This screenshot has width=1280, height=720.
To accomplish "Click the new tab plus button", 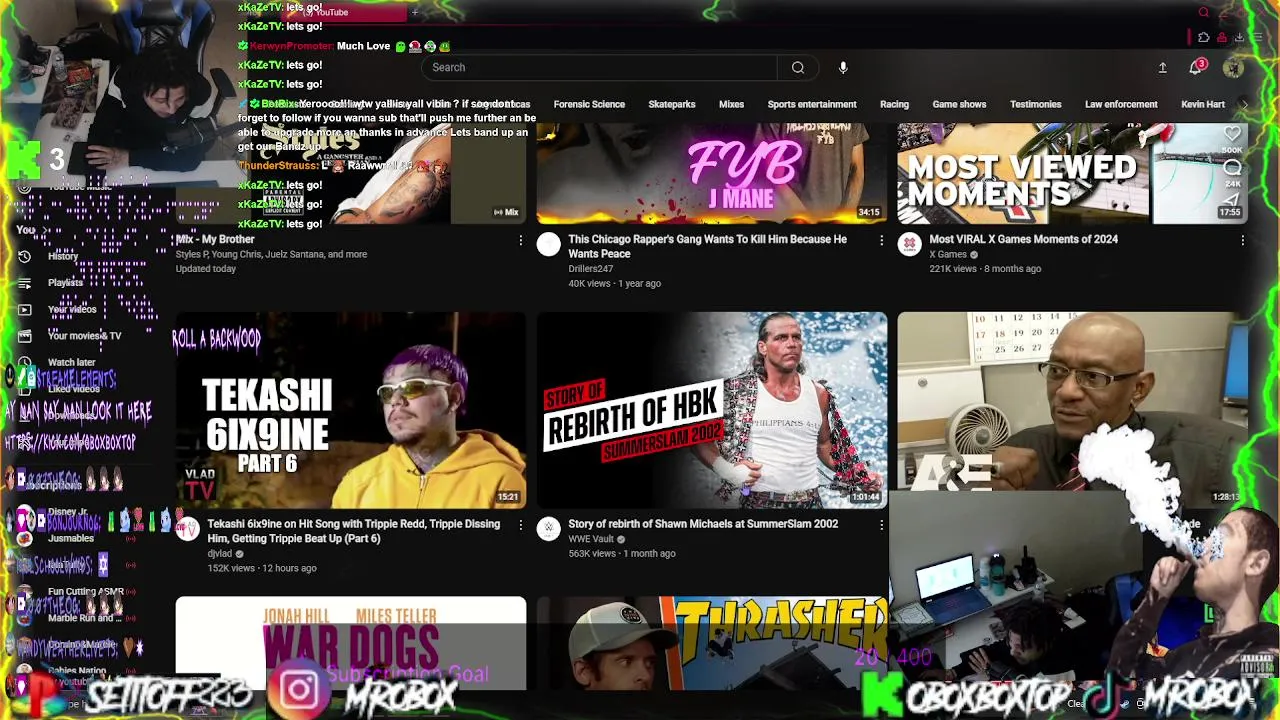I will (414, 13).
